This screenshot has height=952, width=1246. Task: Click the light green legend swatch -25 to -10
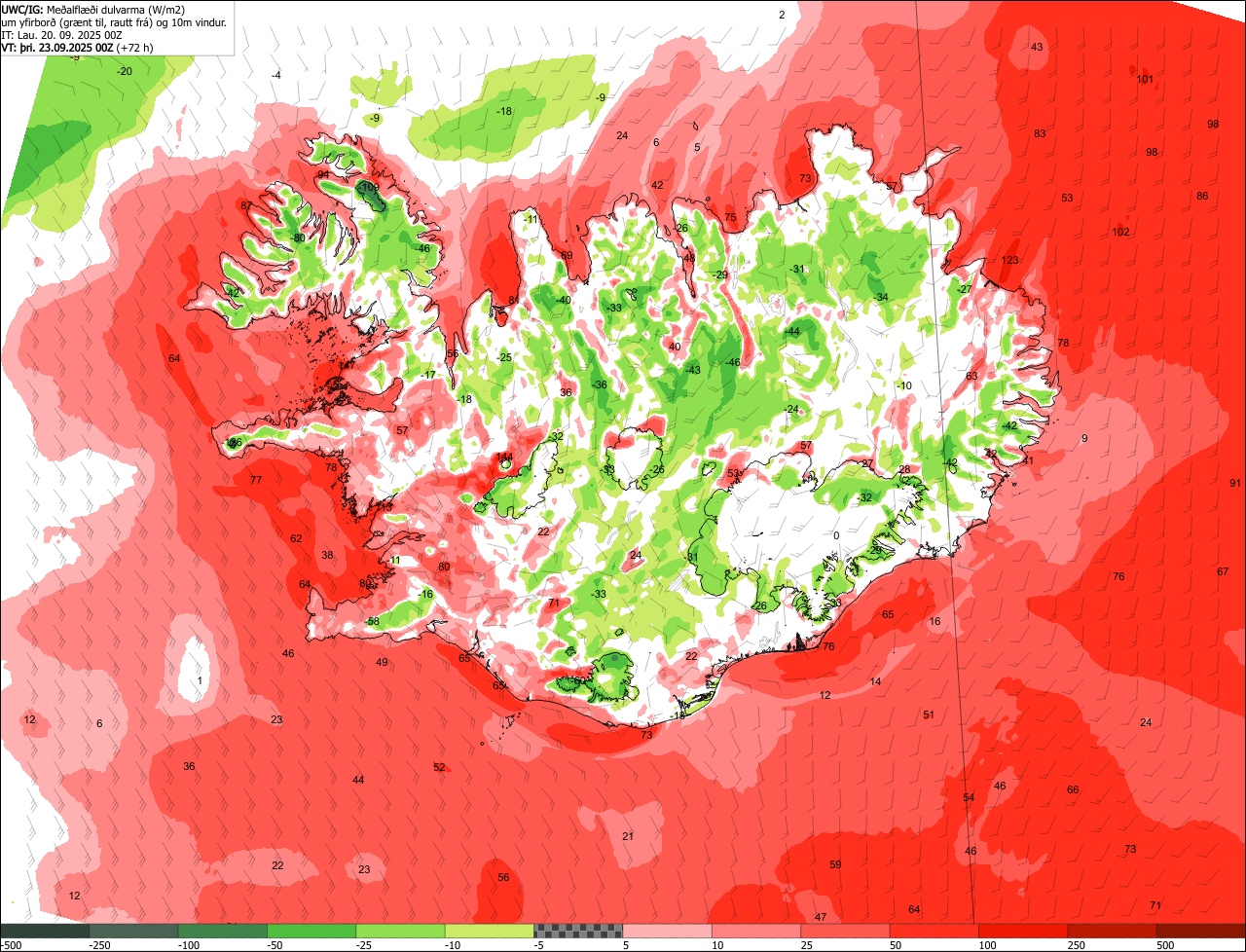coord(401,931)
